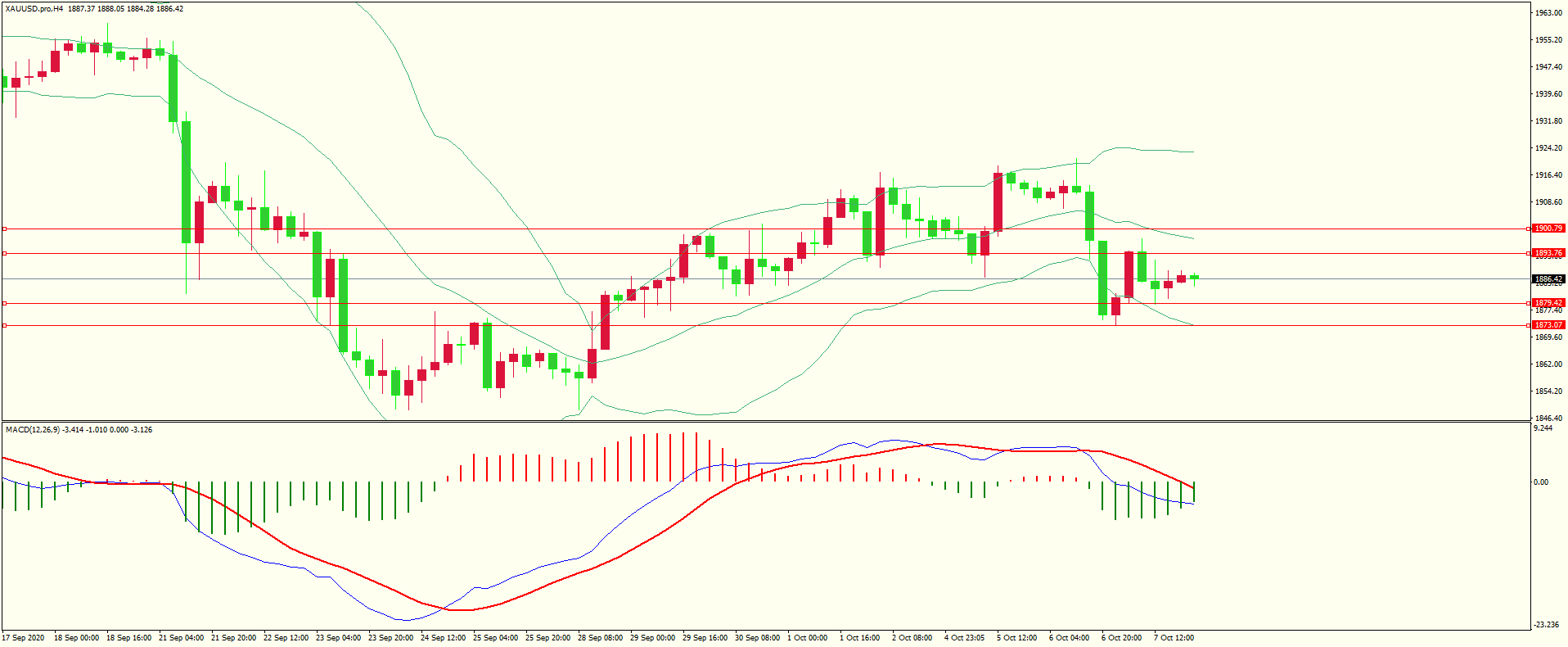The image size is (1568, 647).
Task: Click the MACD(12,26,9) indicator label
Action: click(31, 430)
